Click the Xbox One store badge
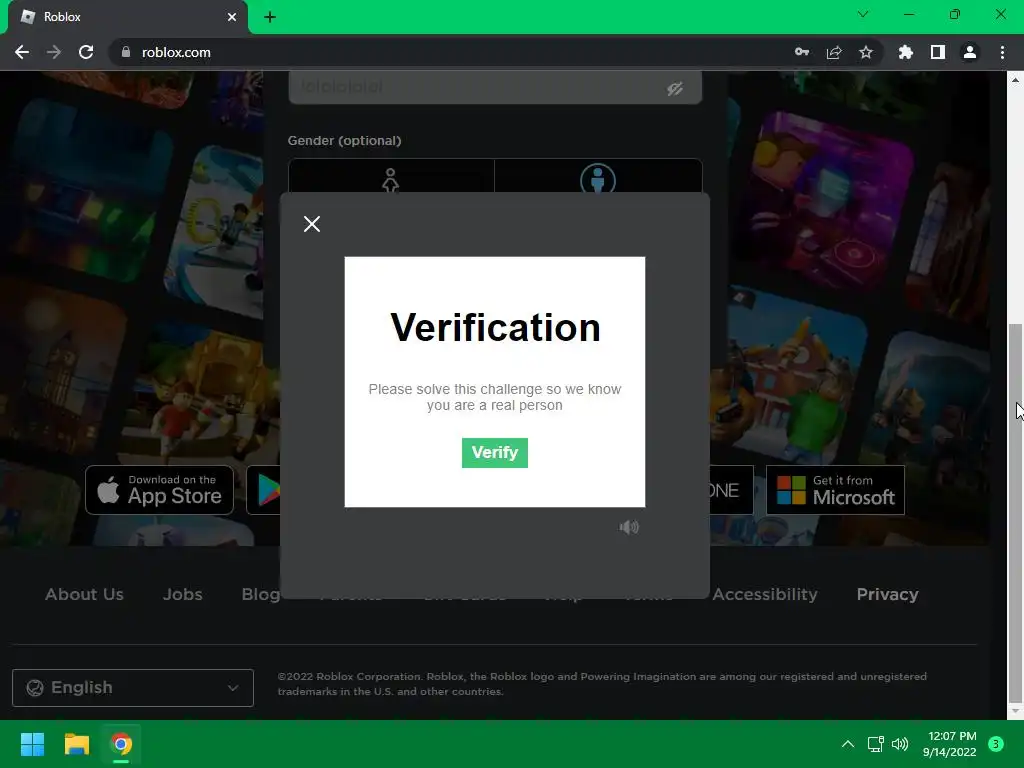The width and height of the screenshot is (1024, 768). (x=731, y=490)
